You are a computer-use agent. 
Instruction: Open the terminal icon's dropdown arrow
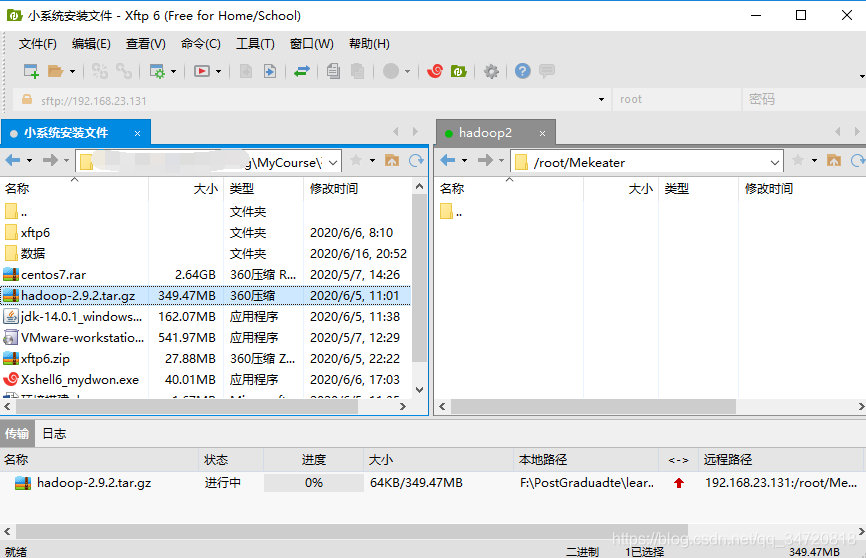click(218, 71)
